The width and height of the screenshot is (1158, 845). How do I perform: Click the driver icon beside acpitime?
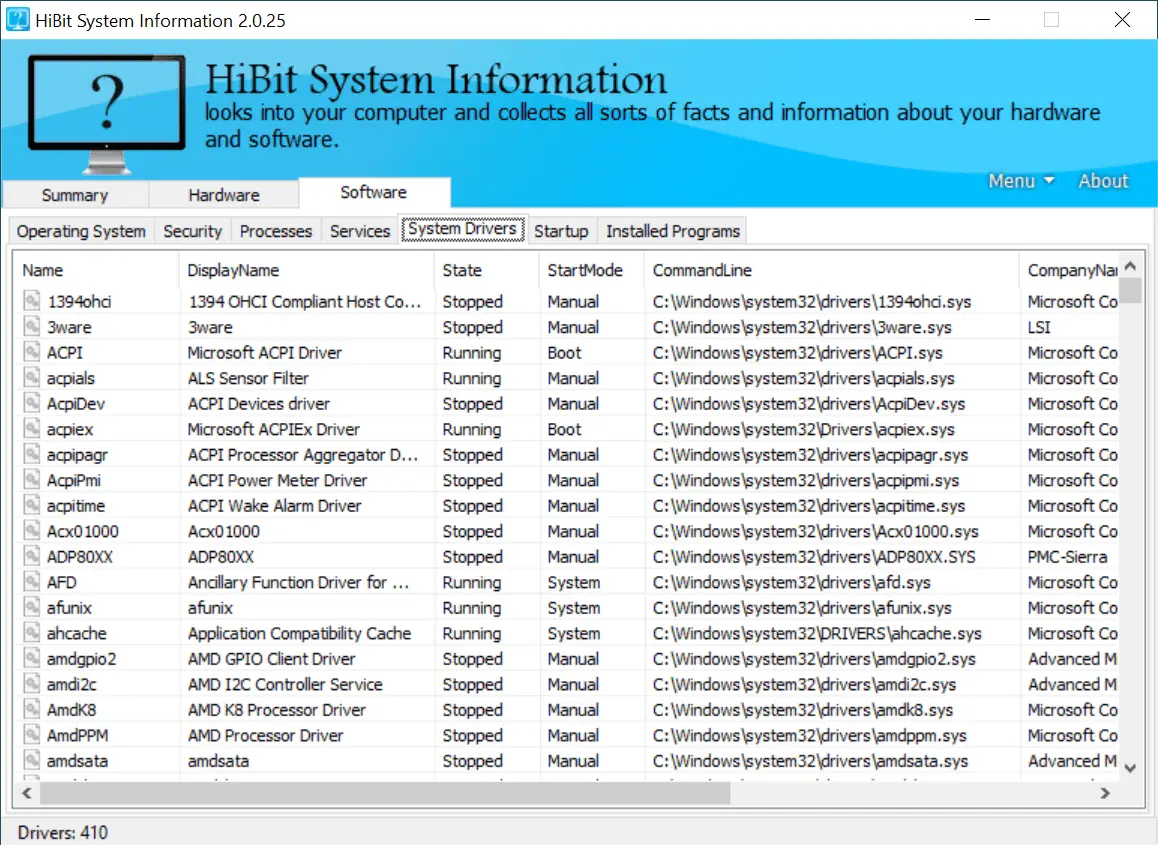[32, 504]
